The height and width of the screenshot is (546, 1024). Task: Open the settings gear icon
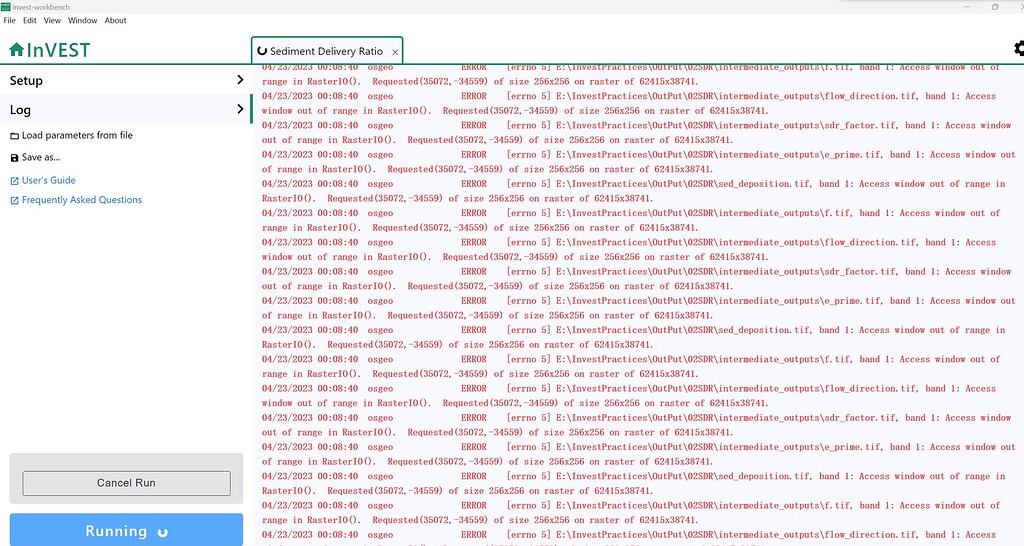(1019, 48)
